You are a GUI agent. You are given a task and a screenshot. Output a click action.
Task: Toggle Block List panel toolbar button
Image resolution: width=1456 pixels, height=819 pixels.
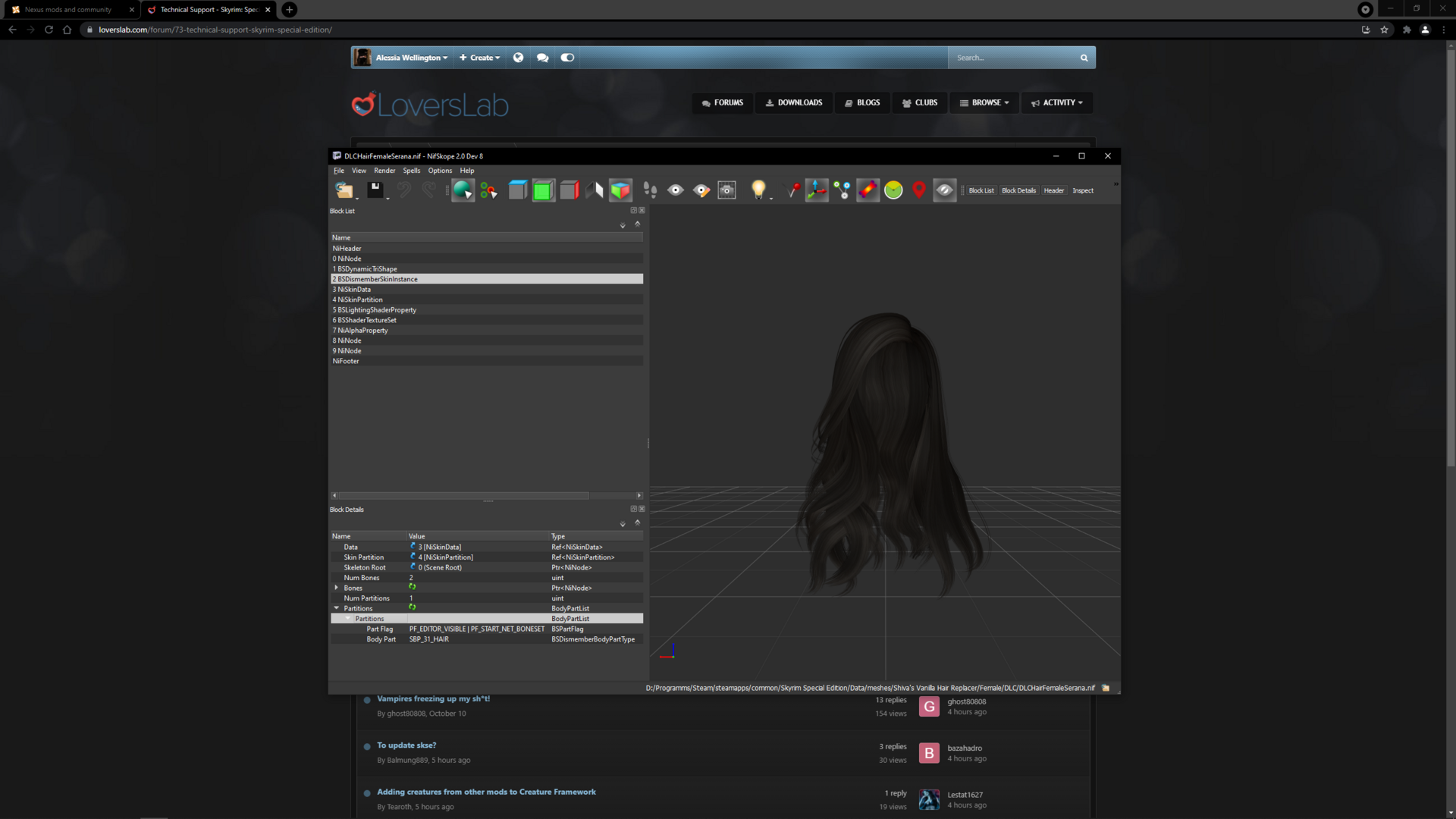point(981,190)
